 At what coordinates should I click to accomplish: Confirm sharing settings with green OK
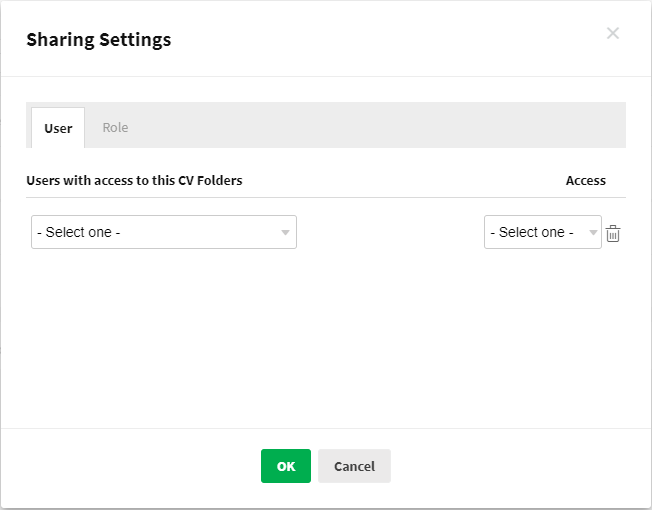tap(286, 466)
